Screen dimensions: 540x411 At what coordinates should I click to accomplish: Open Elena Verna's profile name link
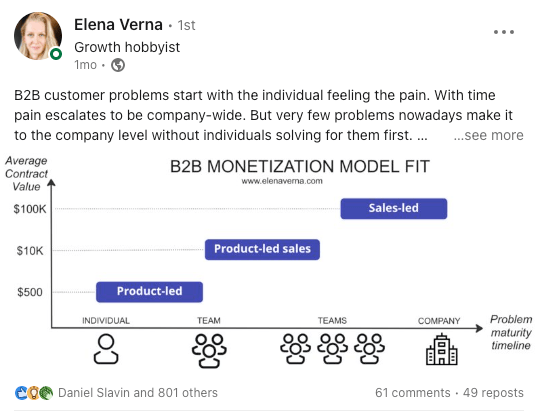point(118,25)
